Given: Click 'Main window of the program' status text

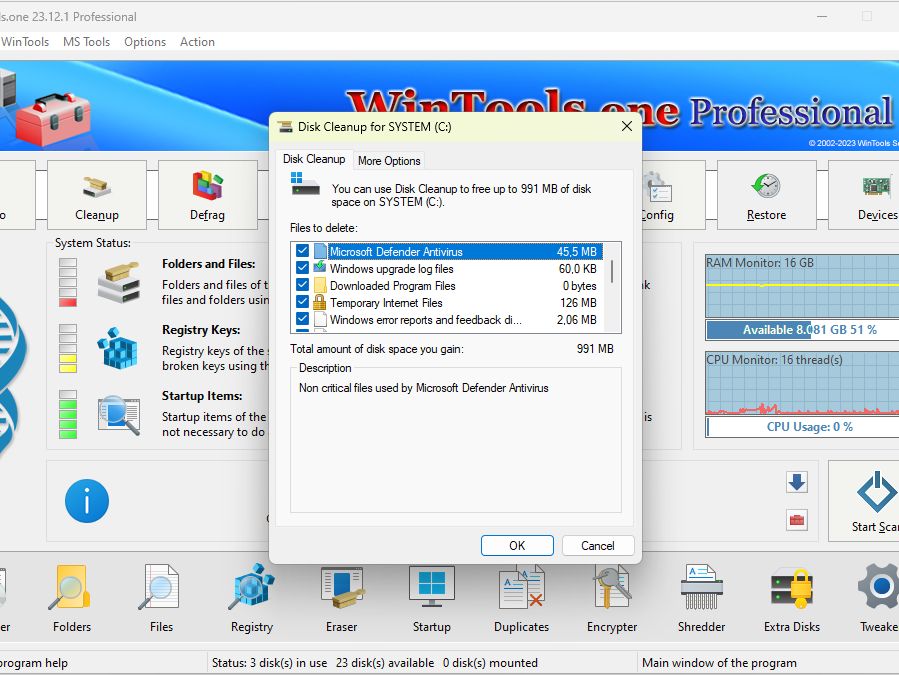Looking at the screenshot, I should click(719, 663).
